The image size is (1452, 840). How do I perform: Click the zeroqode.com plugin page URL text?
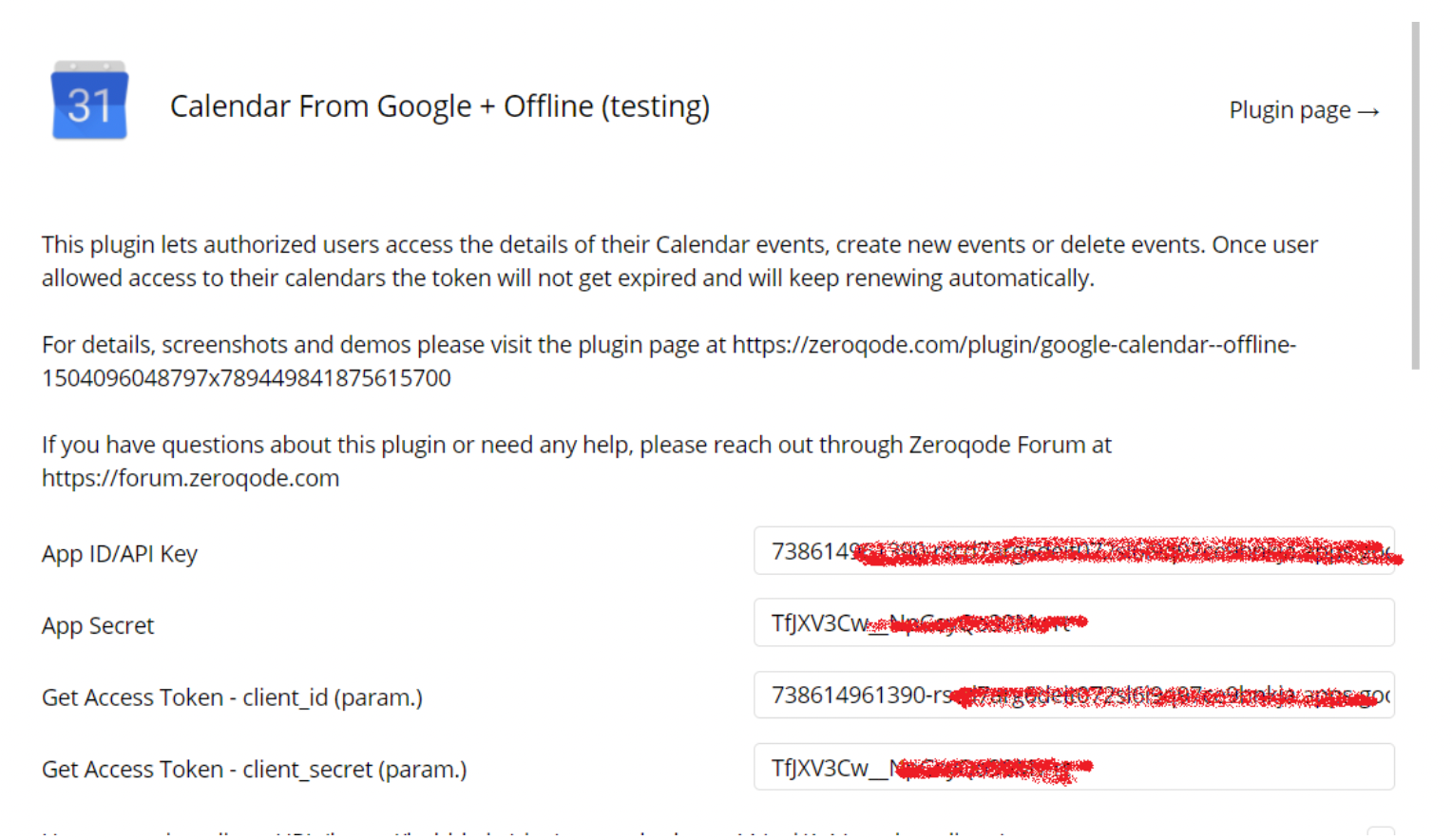pos(669,361)
